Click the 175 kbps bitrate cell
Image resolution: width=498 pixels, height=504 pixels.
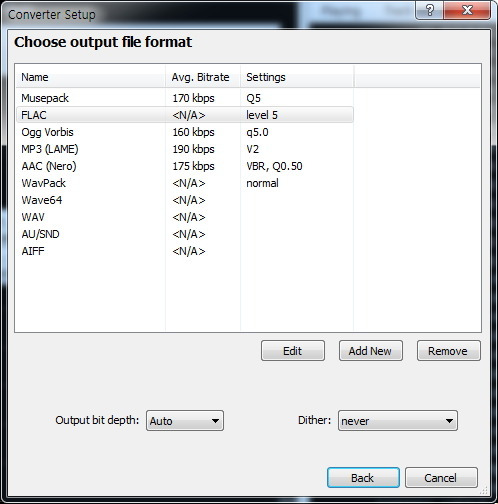(x=193, y=166)
